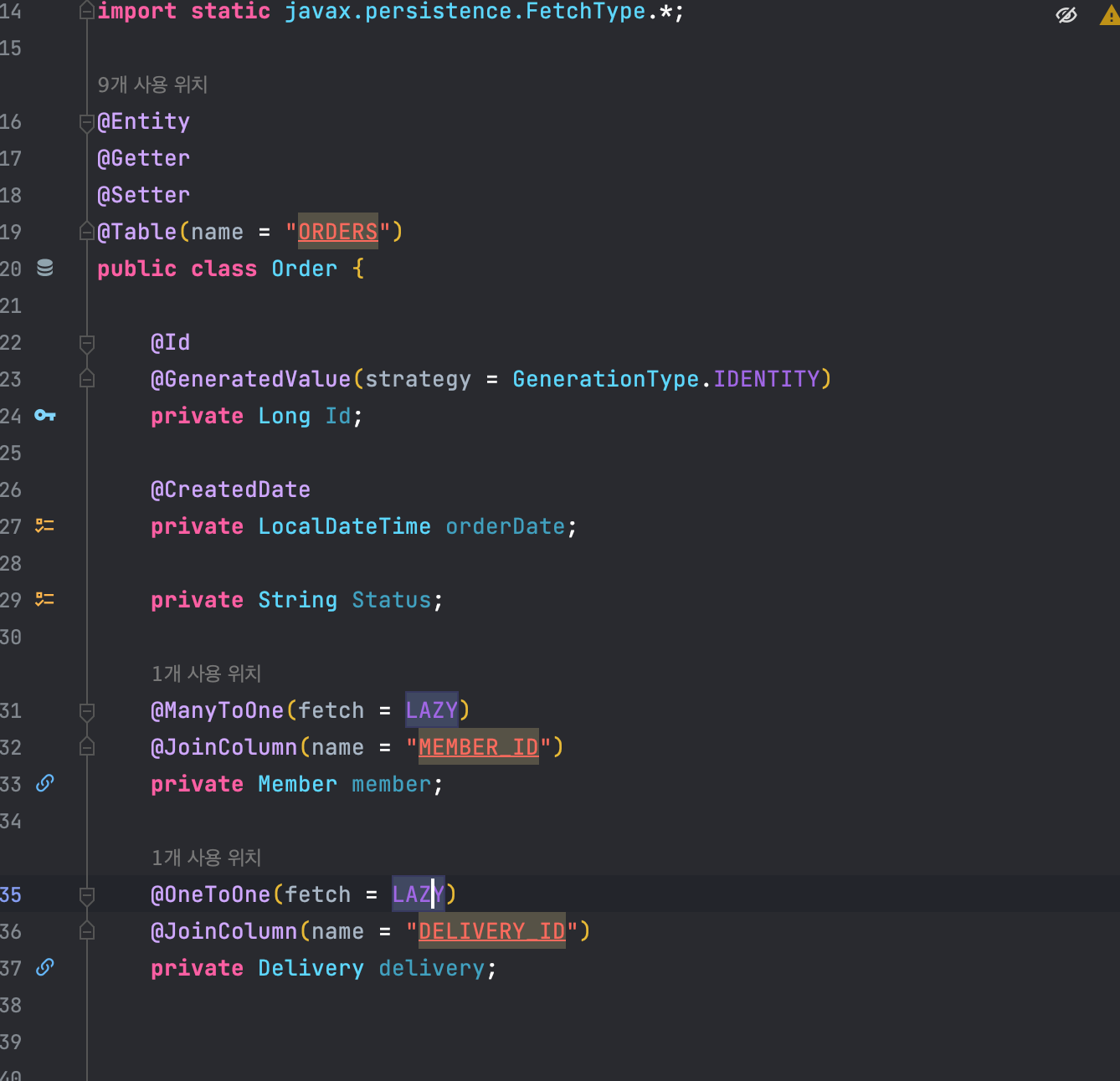Click fold marker beside @JoinColumn DELIVERY_ID line

[x=86, y=930]
